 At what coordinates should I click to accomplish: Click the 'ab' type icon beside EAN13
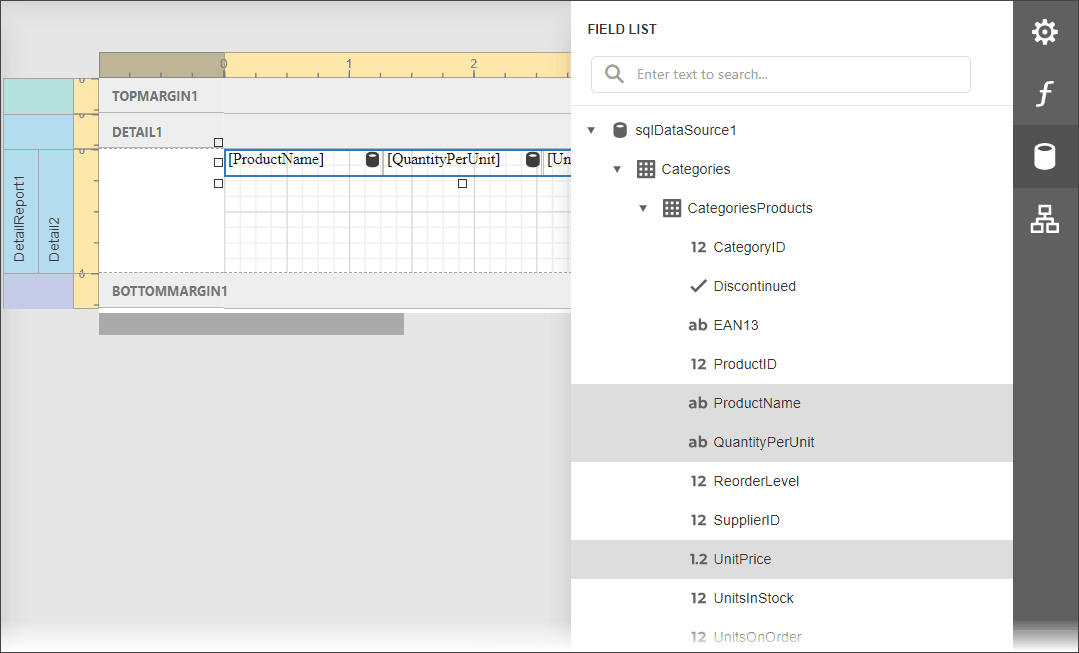click(697, 324)
